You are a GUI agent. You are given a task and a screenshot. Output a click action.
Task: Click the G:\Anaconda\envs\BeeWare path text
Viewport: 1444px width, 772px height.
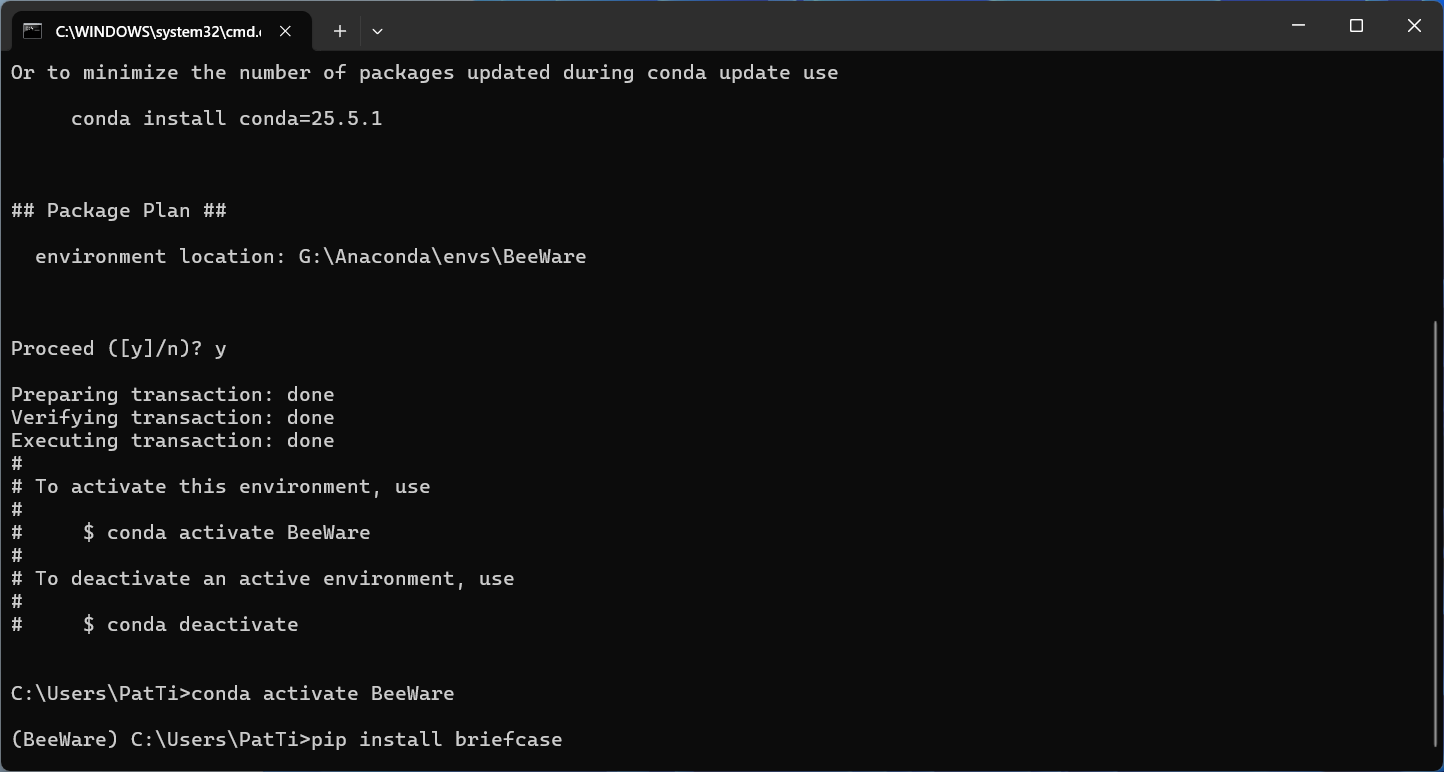442,257
